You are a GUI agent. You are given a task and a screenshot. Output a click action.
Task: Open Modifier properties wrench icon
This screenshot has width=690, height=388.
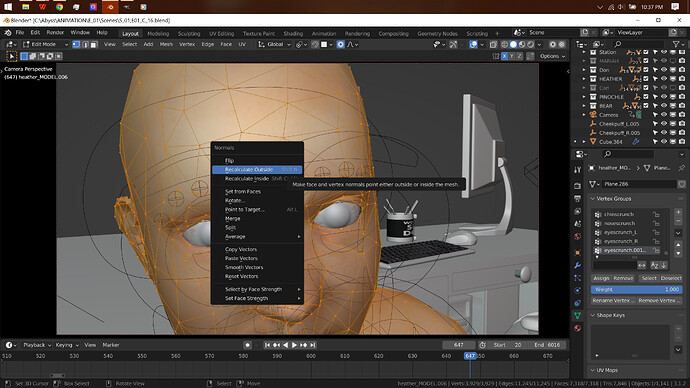[x=577, y=265]
